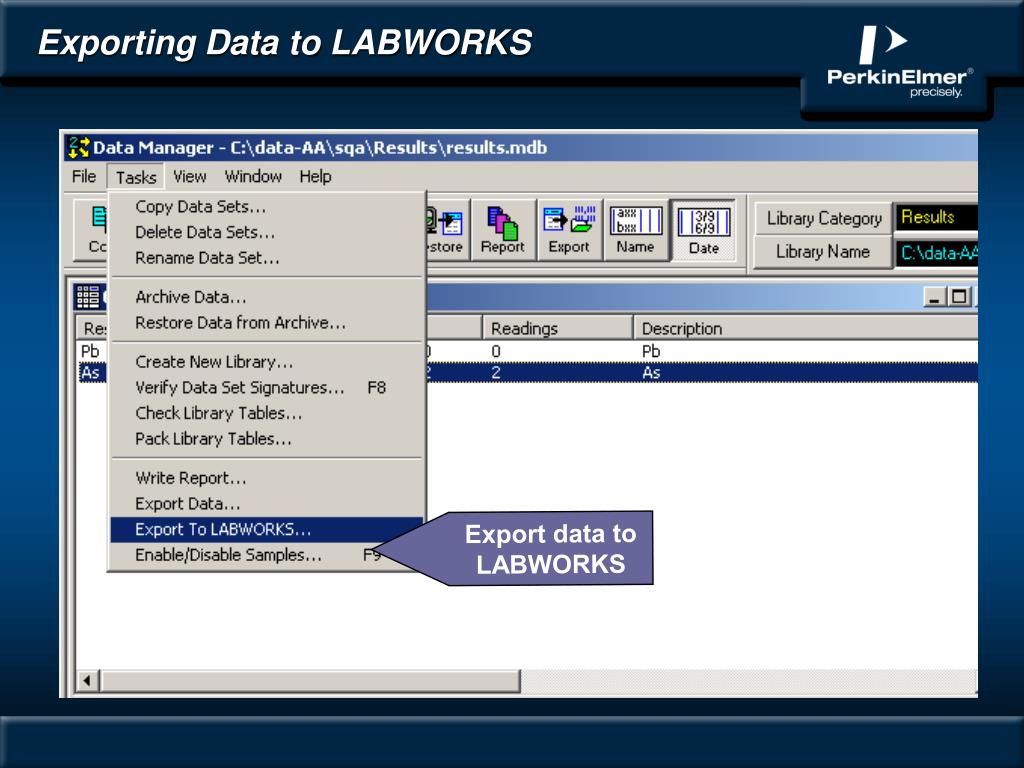The image size is (1024, 768).
Task: Maximize the inner library window
Action: click(x=959, y=297)
